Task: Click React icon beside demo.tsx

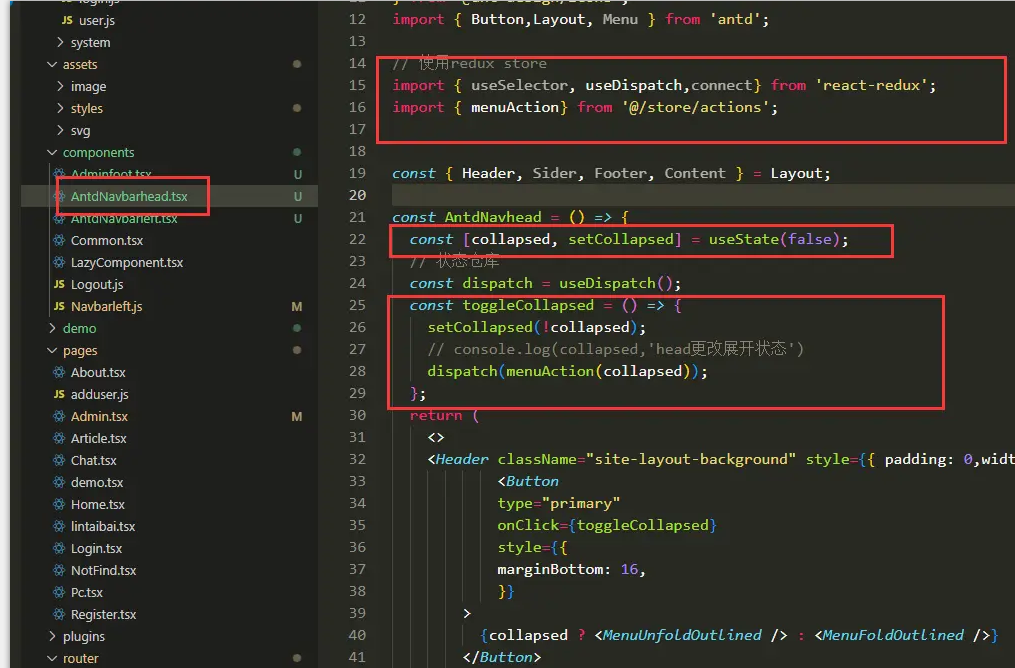Action: tap(60, 483)
